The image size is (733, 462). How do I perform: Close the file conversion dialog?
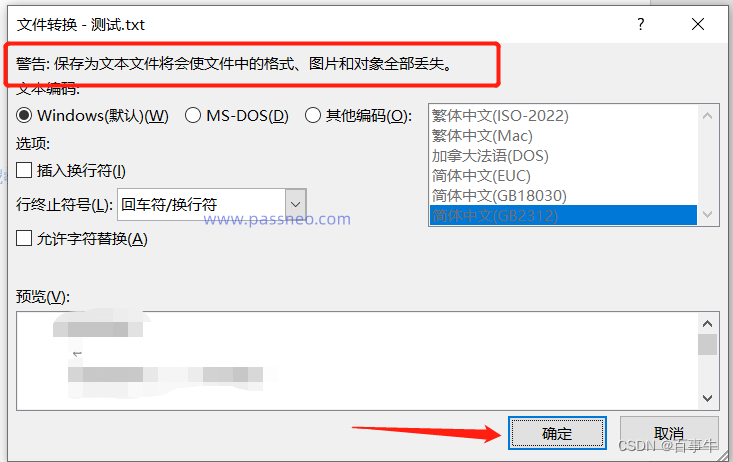[698, 24]
